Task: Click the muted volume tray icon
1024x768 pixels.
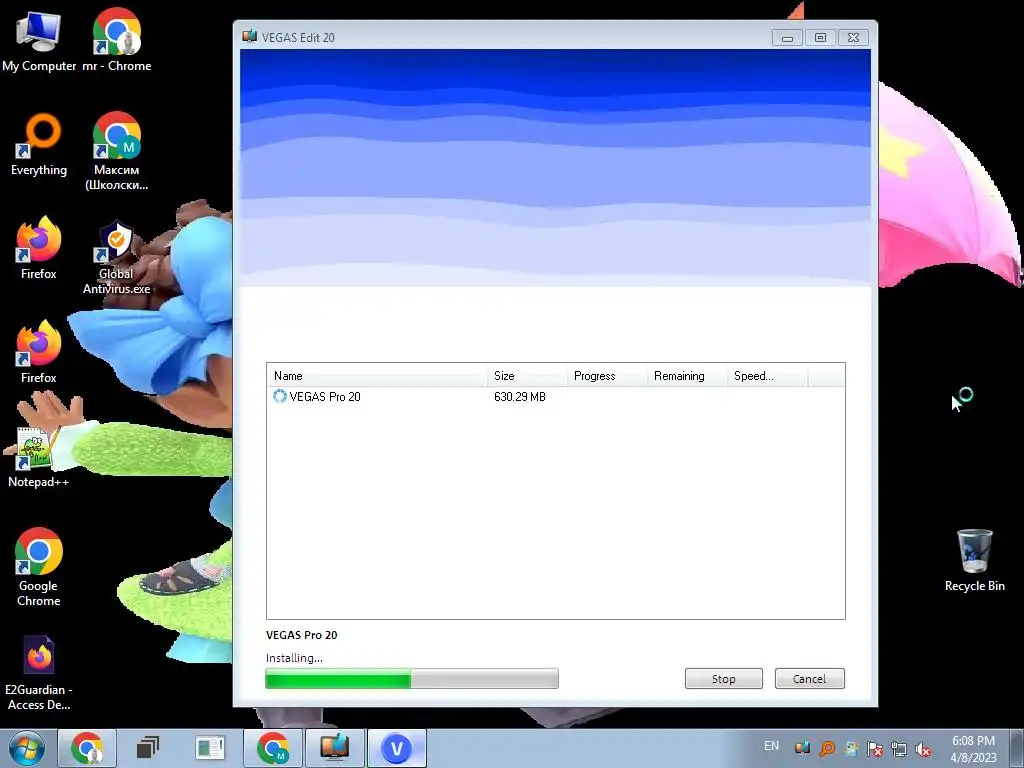Action: point(923,748)
